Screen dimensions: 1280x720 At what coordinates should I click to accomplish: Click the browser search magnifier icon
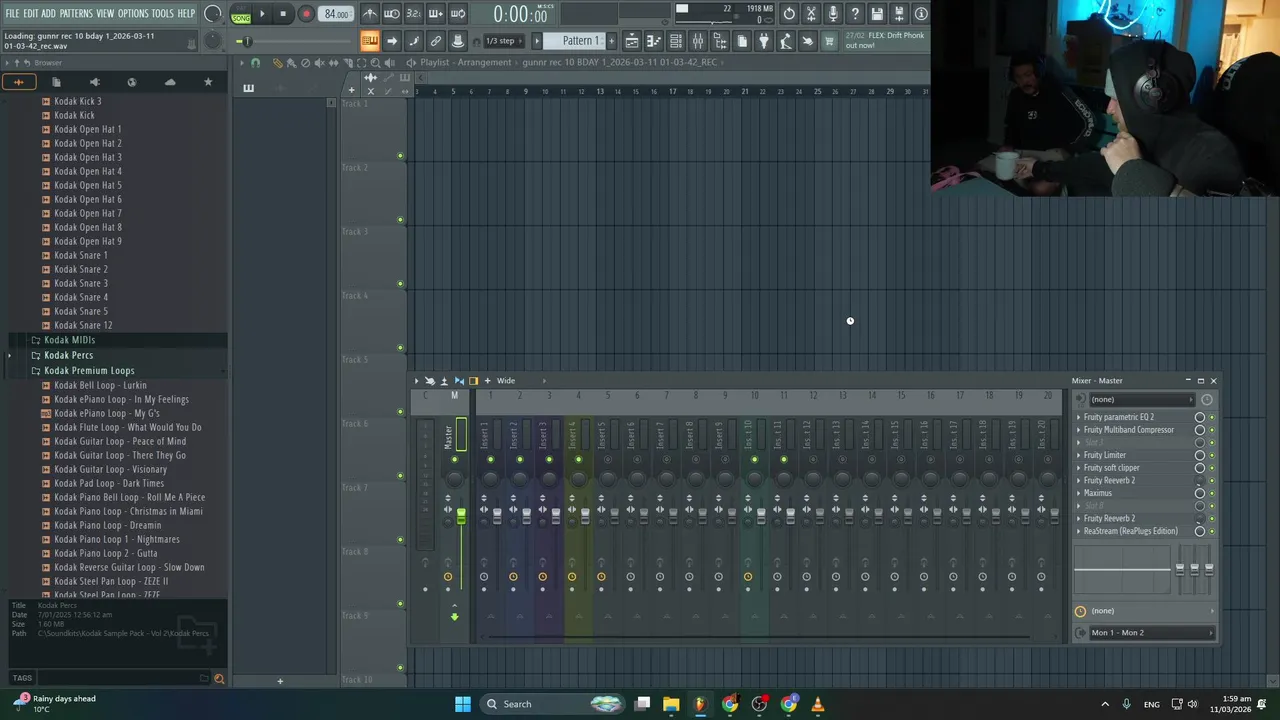click(x=219, y=679)
